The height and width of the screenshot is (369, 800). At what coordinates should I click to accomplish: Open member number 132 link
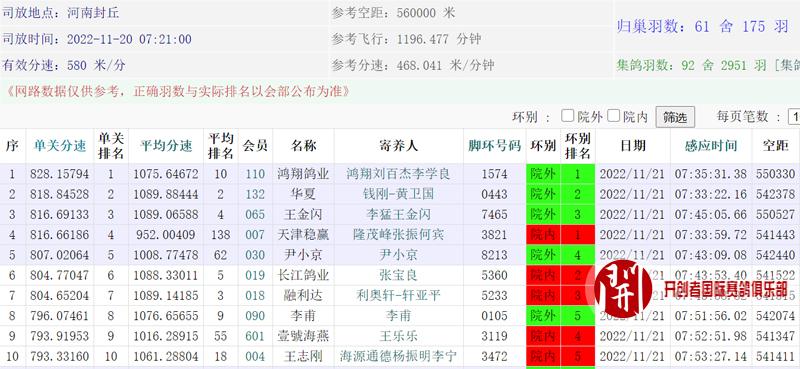click(x=255, y=194)
